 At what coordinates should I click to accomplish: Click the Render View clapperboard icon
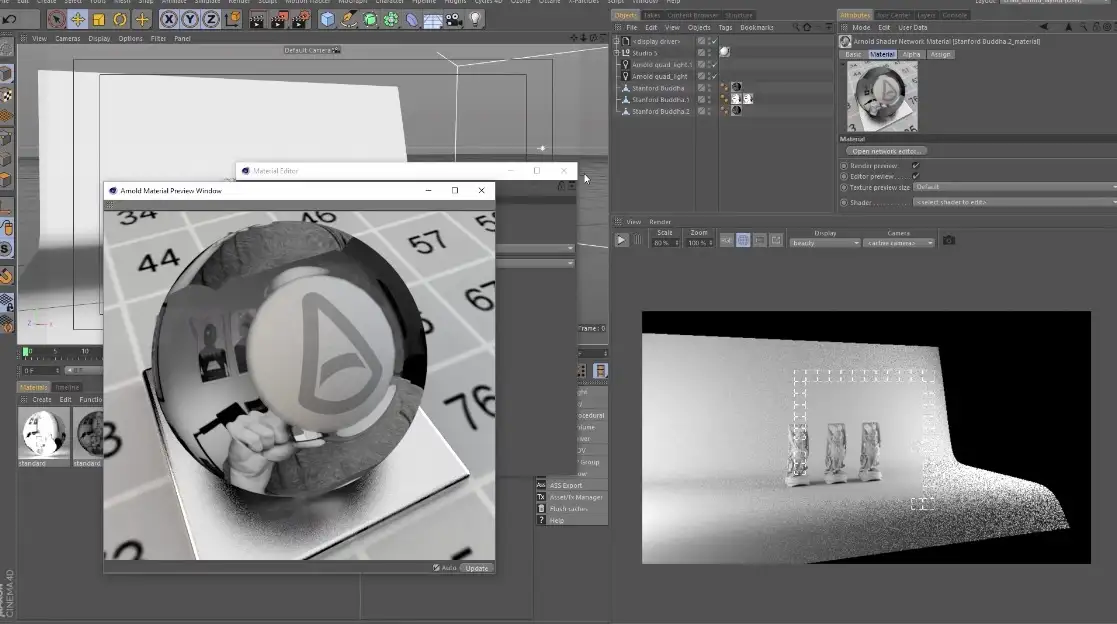click(x=257, y=19)
